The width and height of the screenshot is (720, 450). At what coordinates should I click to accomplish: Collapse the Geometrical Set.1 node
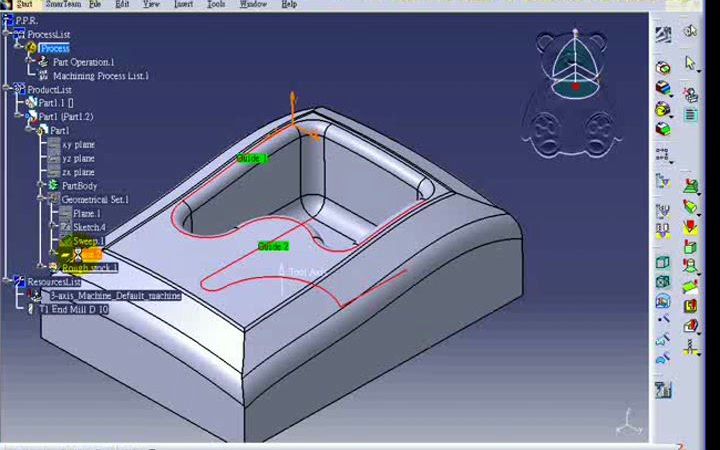[41, 198]
